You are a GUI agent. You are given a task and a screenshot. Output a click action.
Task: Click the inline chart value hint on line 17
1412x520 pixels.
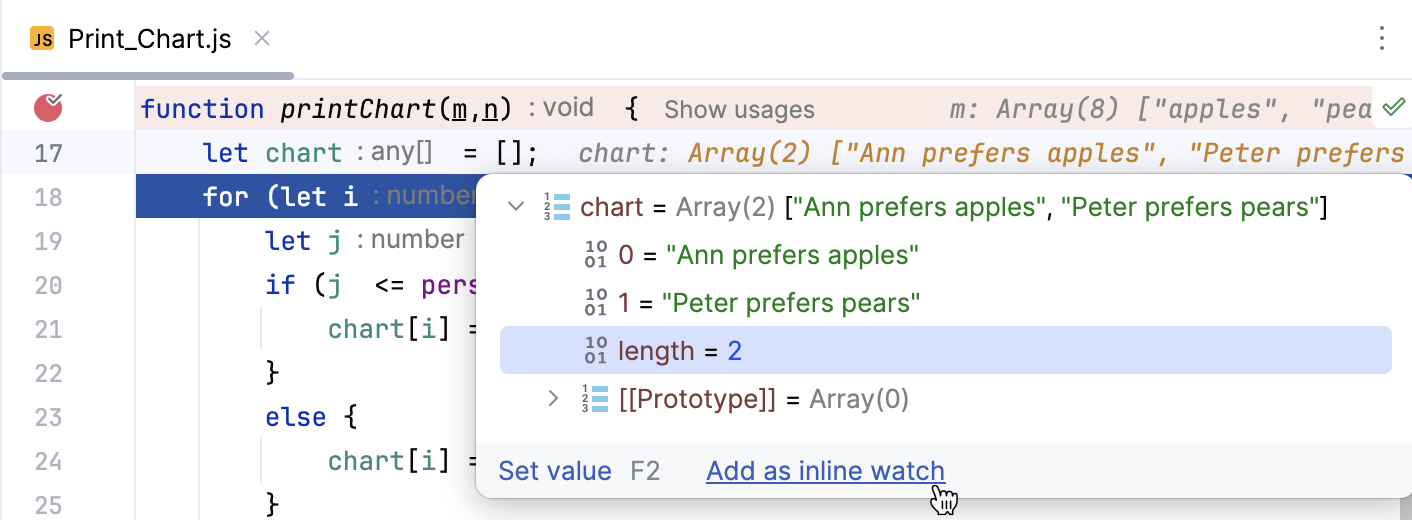coord(990,153)
